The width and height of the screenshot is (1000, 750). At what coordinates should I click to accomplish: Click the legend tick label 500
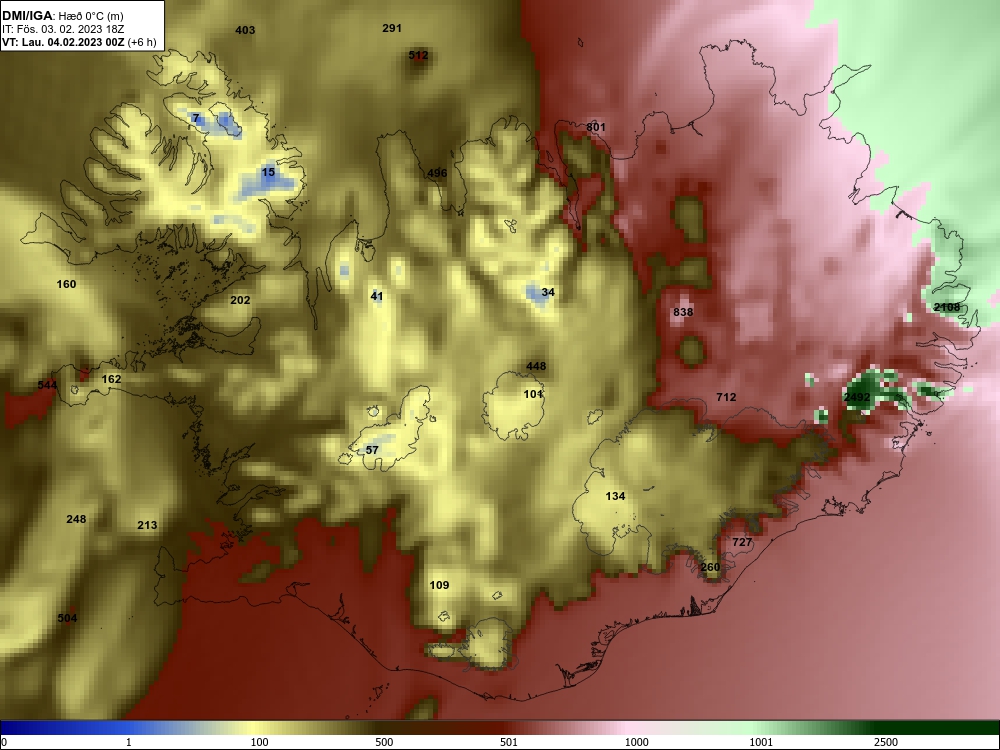click(x=384, y=742)
